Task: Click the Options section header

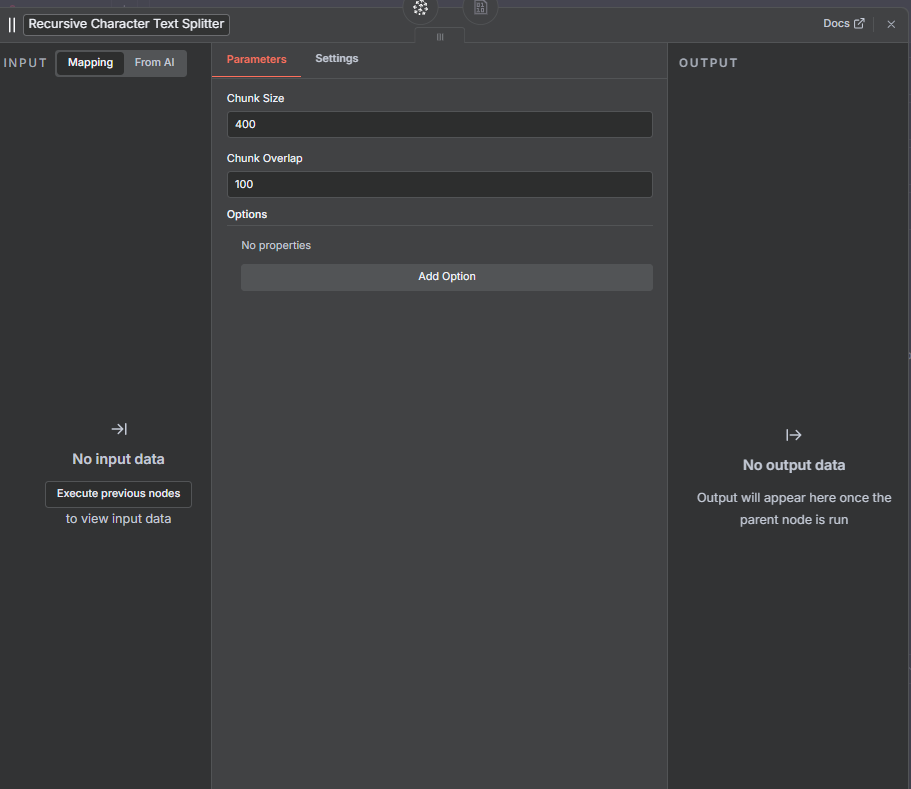Action: point(247,215)
